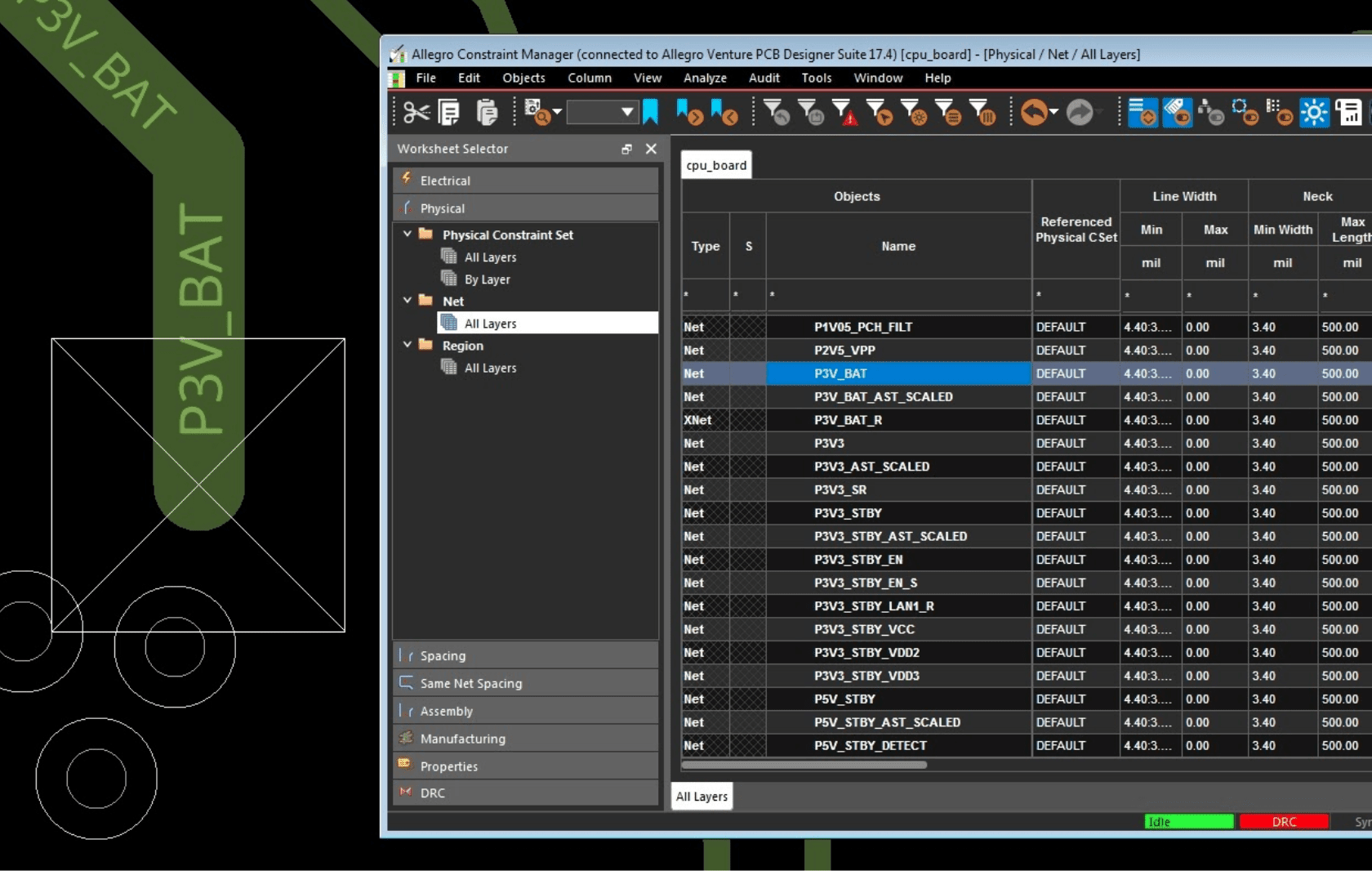This screenshot has height=871, width=1372.
Task: Click the Name filter field under header
Action: [898, 295]
